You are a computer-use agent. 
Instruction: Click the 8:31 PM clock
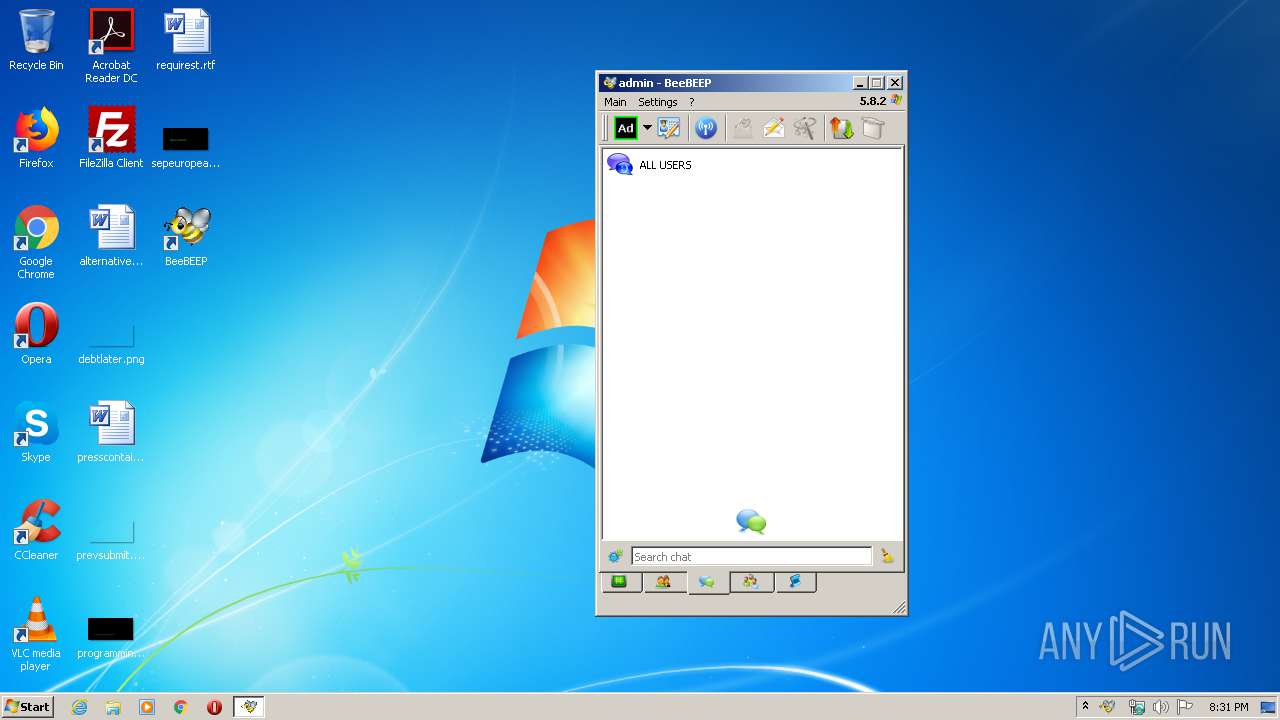[x=1228, y=707]
